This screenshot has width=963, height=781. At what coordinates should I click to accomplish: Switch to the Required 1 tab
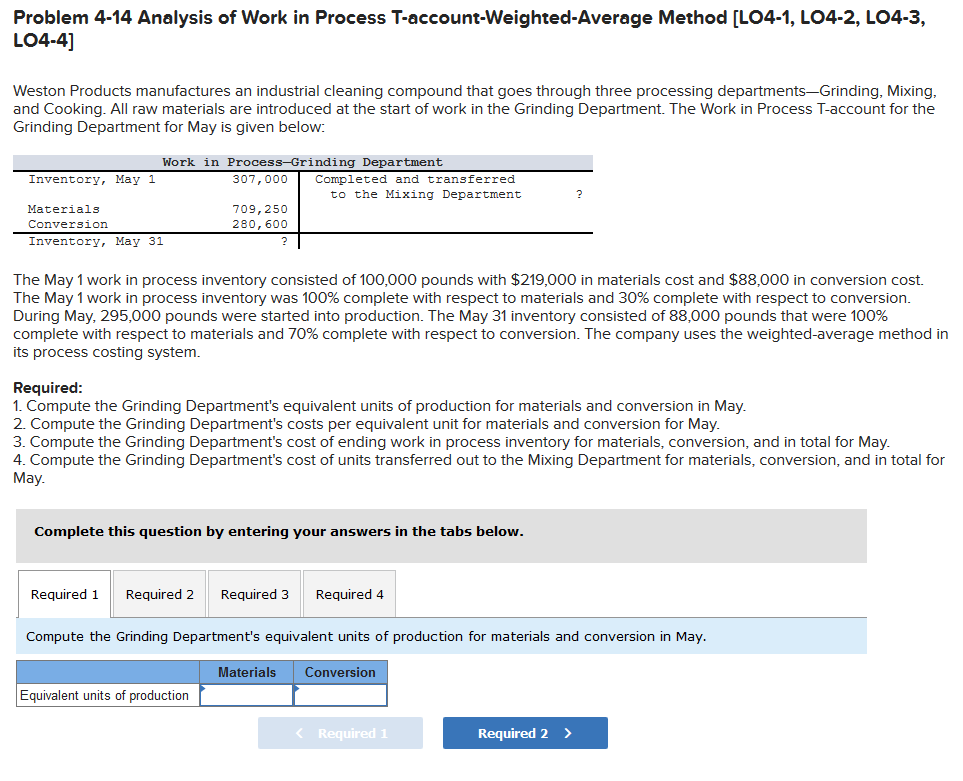(x=64, y=593)
